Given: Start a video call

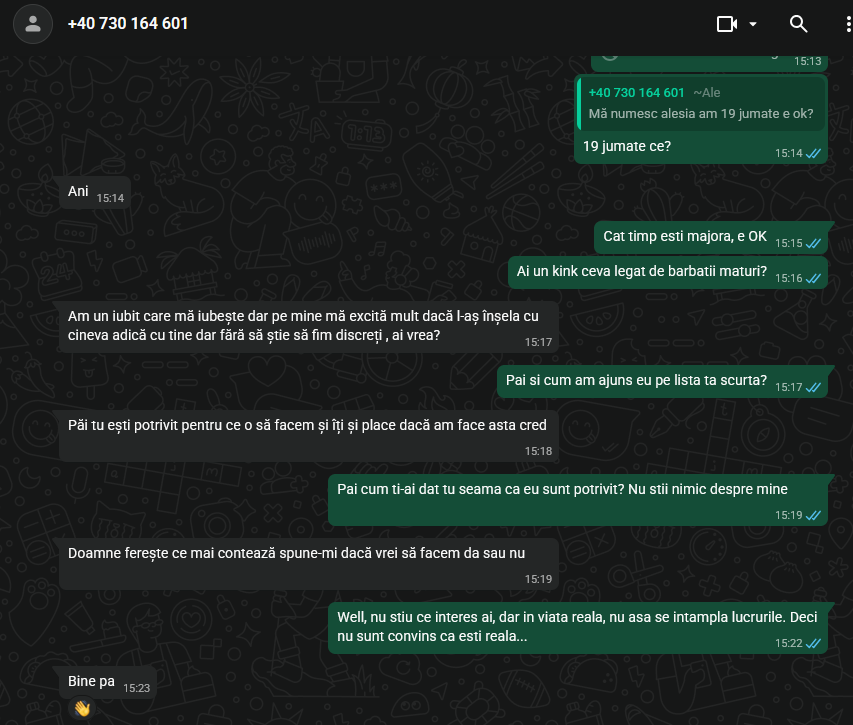Looking at the screenshot, I should click(x=727, y=24).
